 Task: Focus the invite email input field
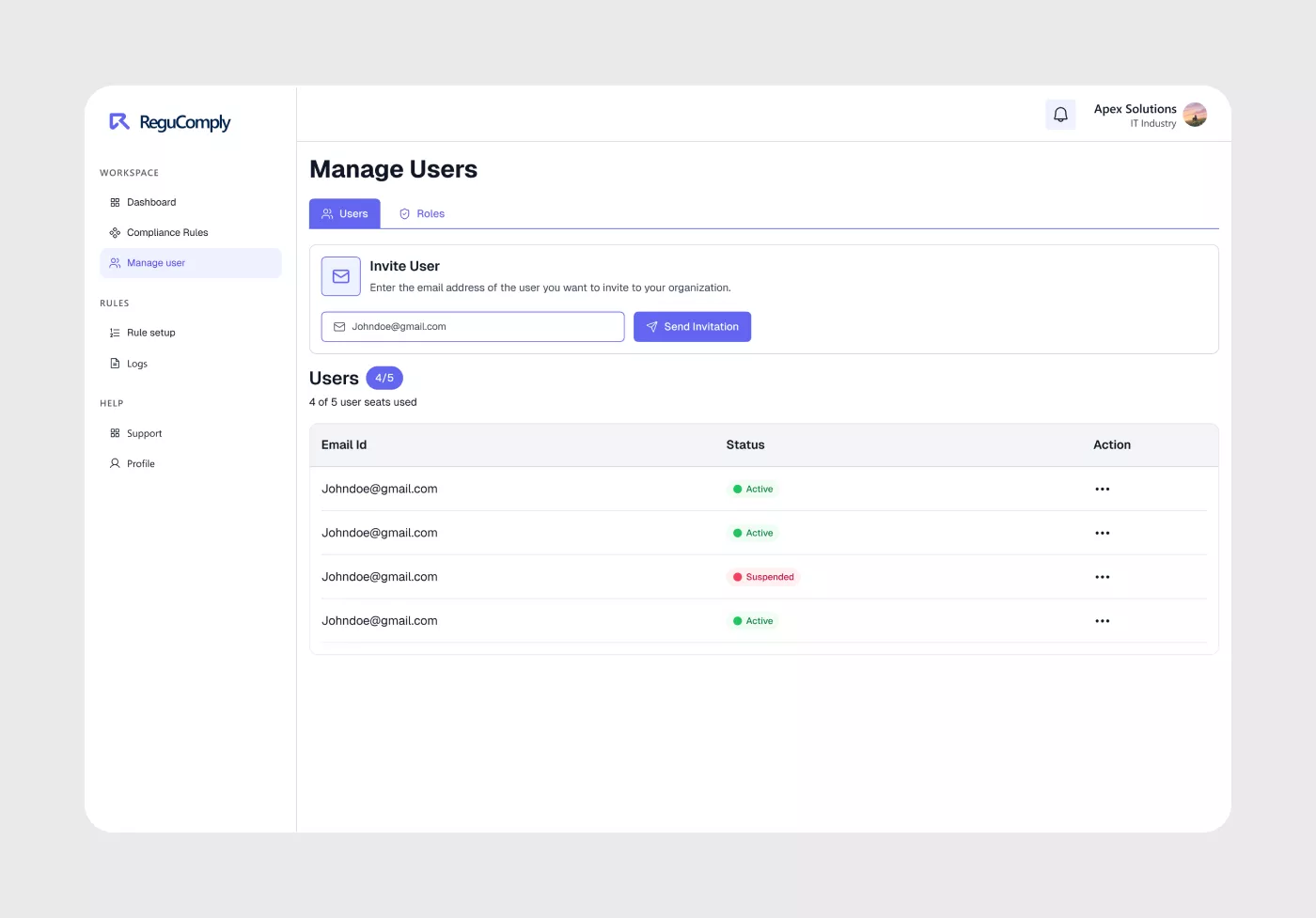[x=473, y=327]
